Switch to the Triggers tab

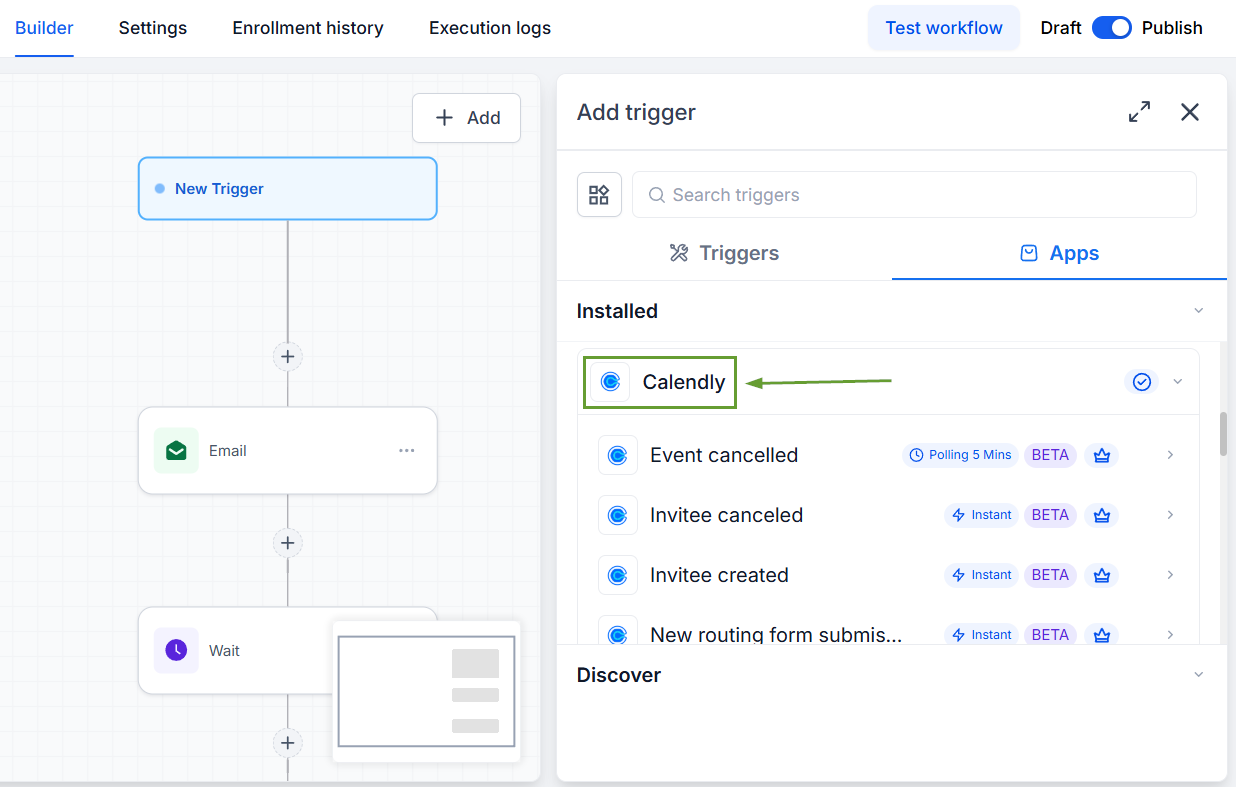coord(724,253)
